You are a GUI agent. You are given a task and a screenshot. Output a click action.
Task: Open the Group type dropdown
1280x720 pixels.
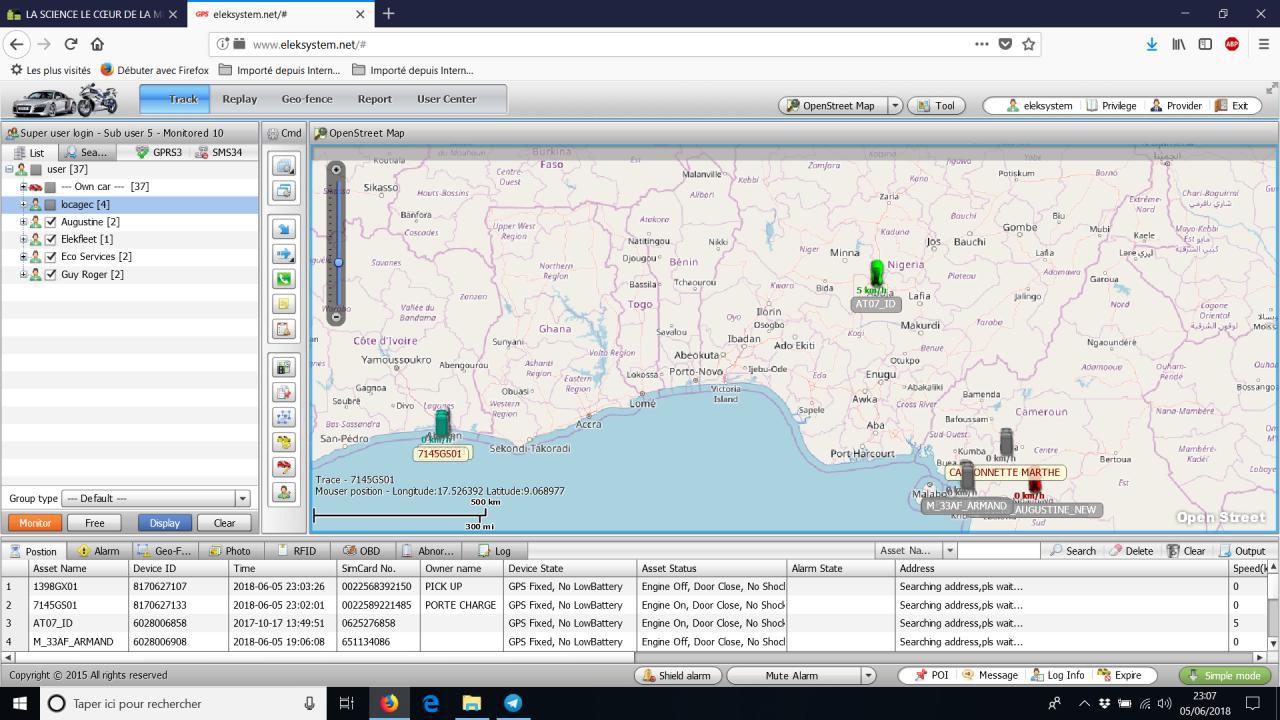tap(241, 498)
